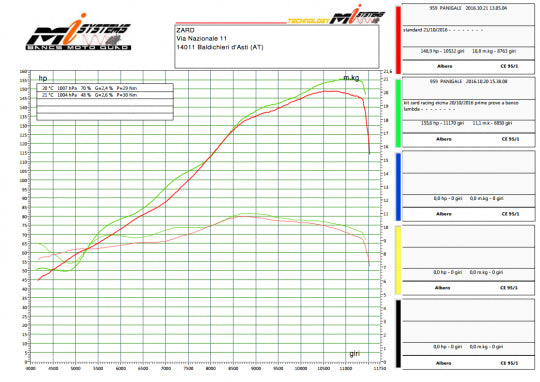Viewport: 540px width, 382px height.
Task: Click the red run's peak hp and torque values
Action: [x=468, y=51]
